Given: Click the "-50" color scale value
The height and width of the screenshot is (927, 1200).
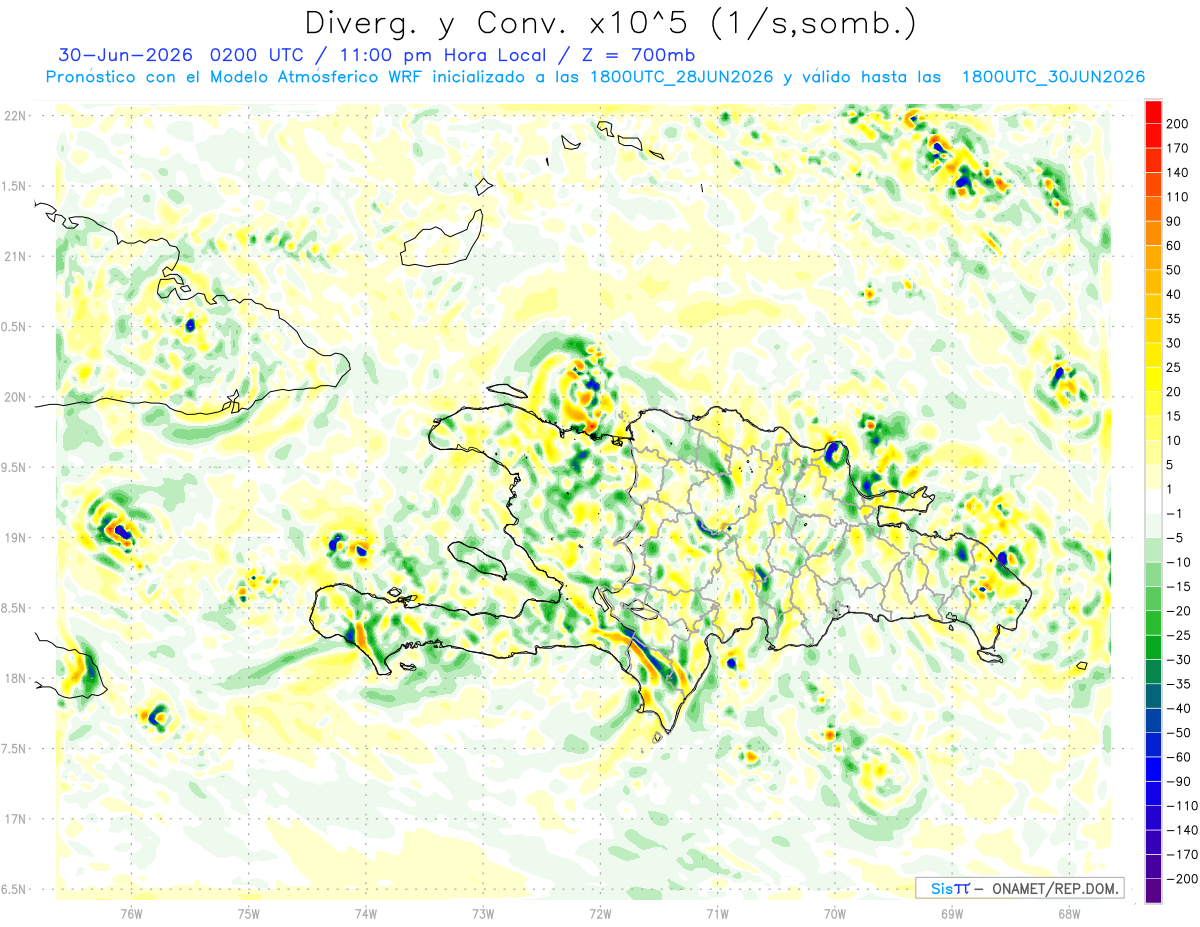Looking at the screenshot, I should 1177,732.
